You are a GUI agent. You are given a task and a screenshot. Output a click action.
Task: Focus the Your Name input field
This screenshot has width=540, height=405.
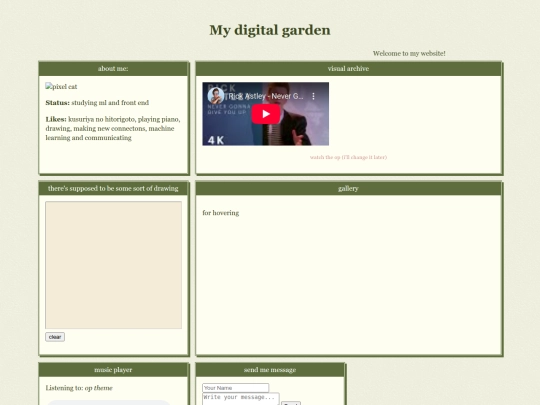pos(236,388)
